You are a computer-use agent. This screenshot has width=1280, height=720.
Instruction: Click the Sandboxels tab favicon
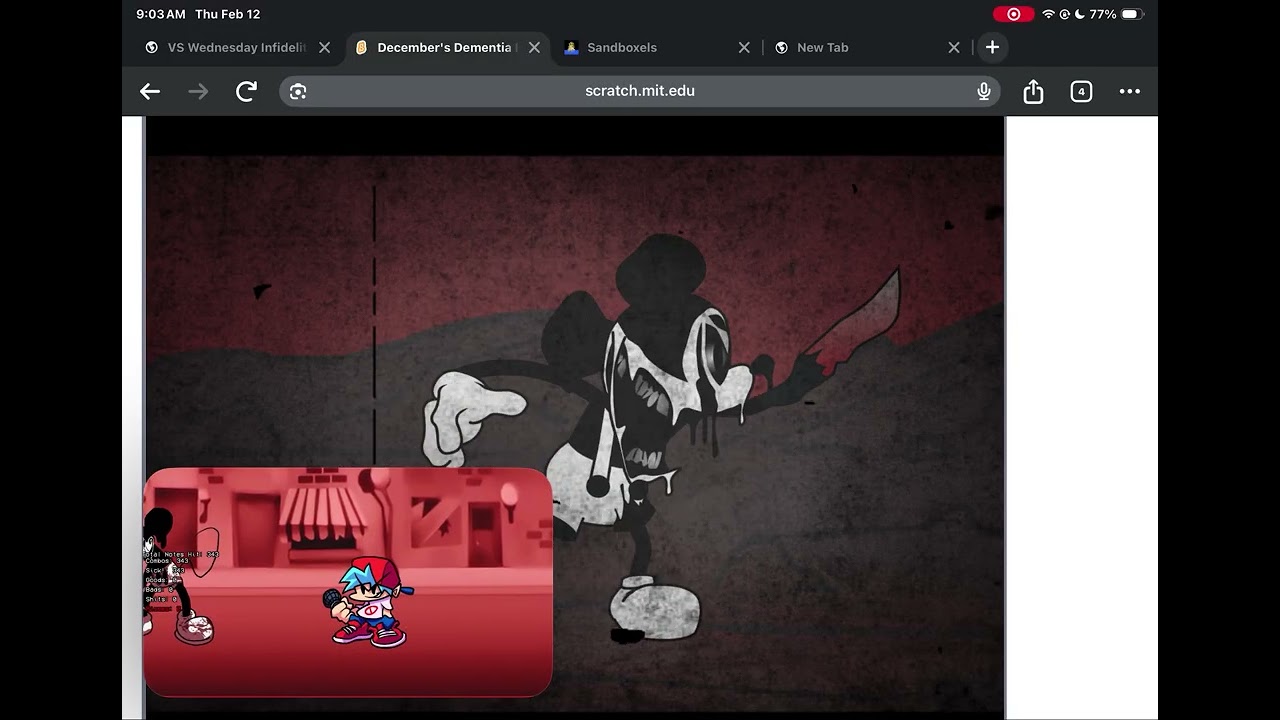pyautogui.click(x=572, y=47)
